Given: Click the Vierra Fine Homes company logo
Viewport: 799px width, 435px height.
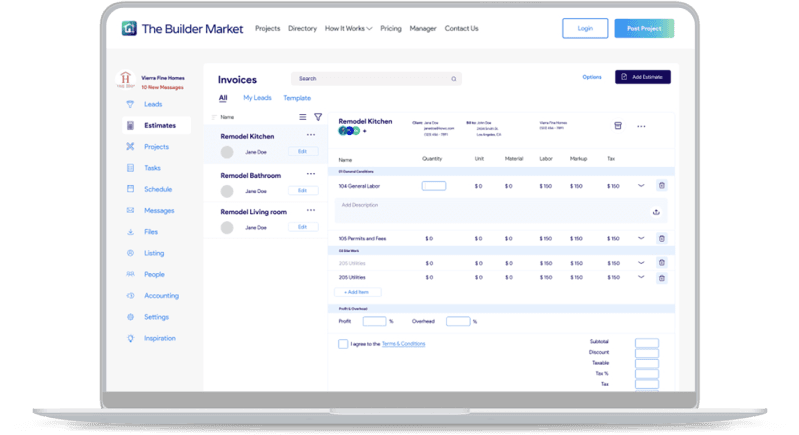Looking at the screenshot, I should tap(125, 79).
